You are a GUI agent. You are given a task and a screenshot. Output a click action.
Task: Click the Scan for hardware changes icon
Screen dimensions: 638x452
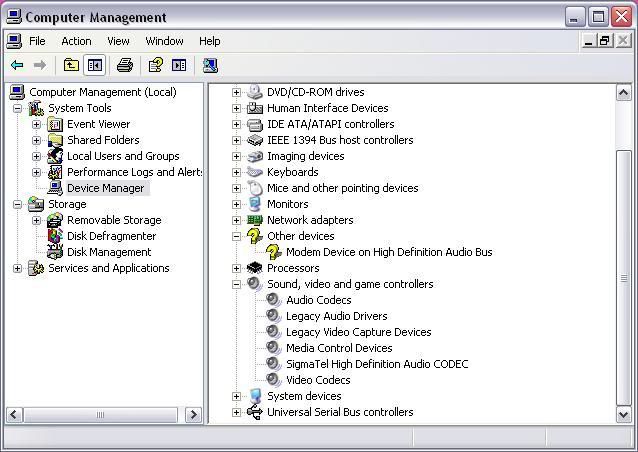click(210, 65)
